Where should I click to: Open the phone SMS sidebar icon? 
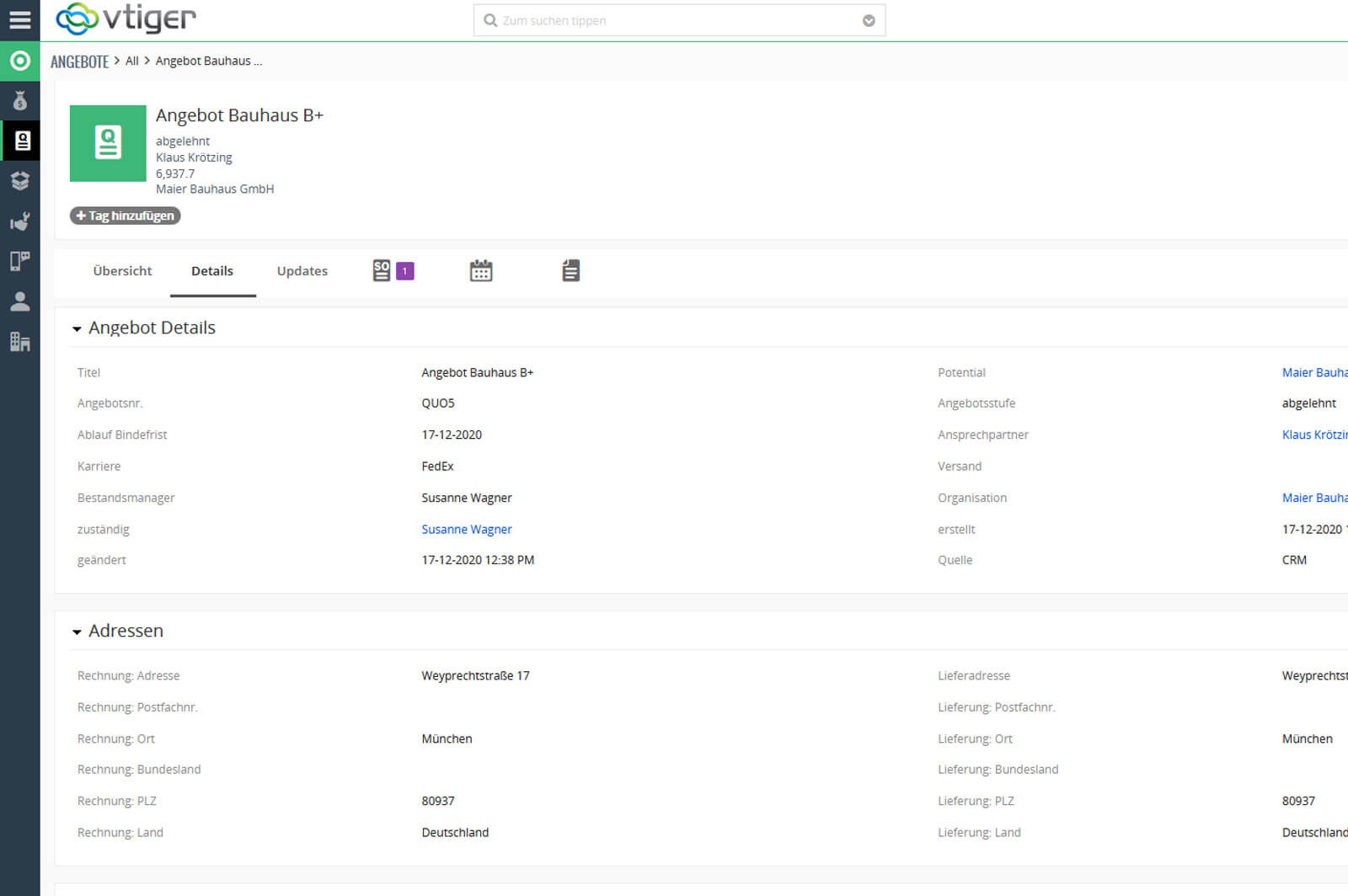(x=19, y=261)
